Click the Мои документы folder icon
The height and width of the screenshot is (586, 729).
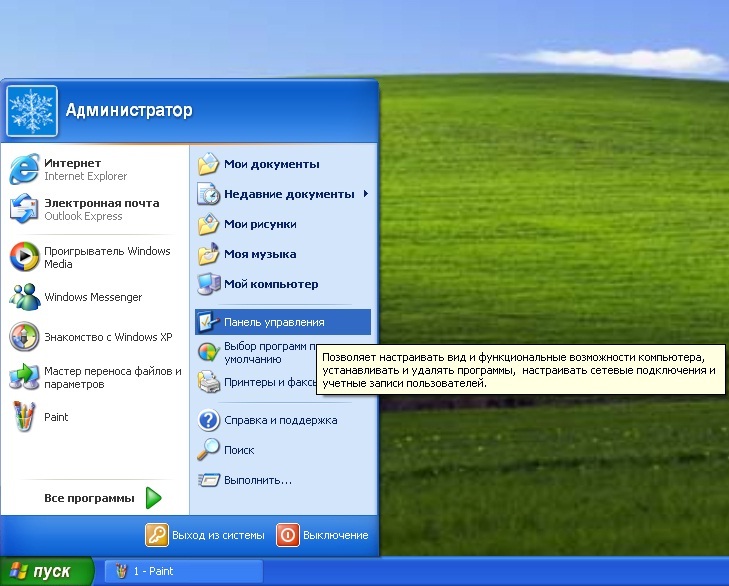(208, 164)
